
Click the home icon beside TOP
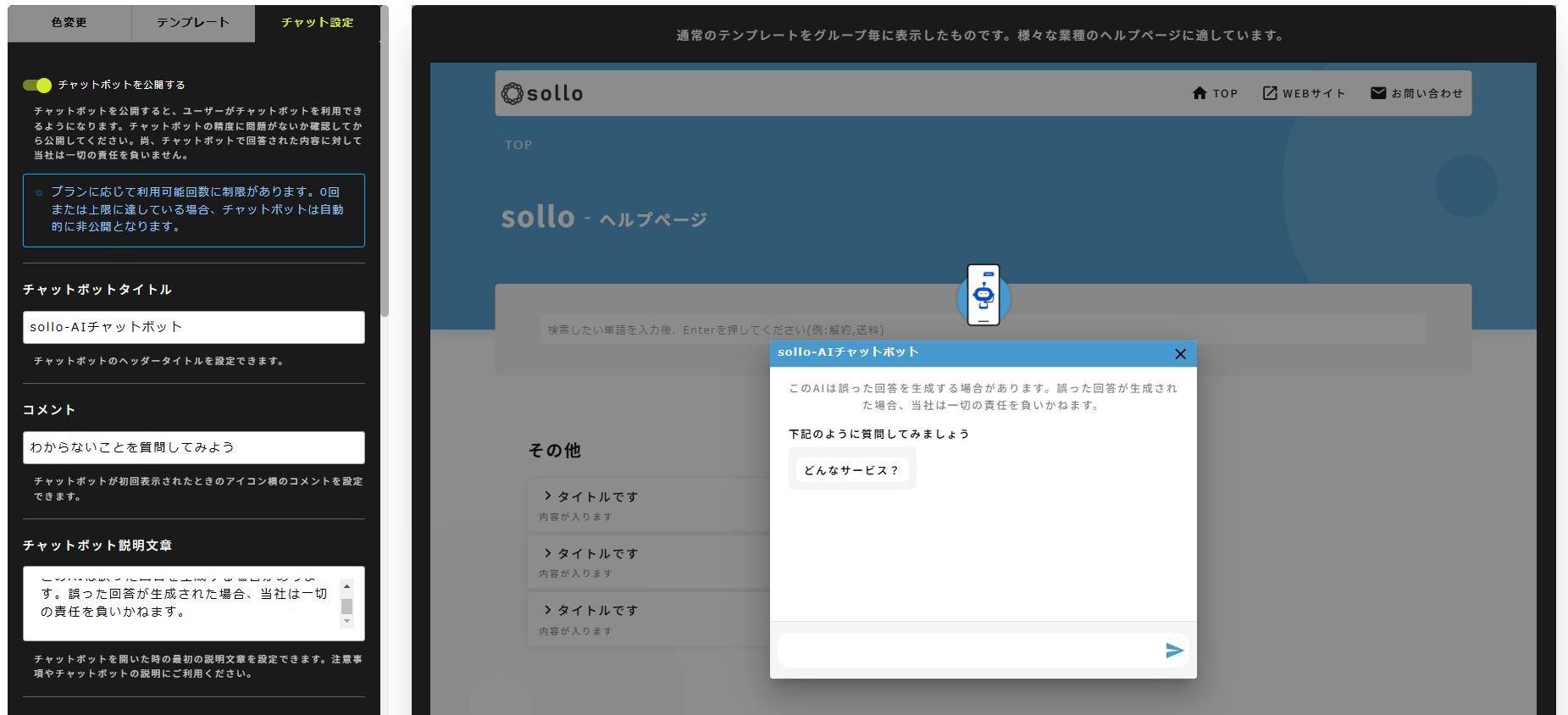[1199, 93]
